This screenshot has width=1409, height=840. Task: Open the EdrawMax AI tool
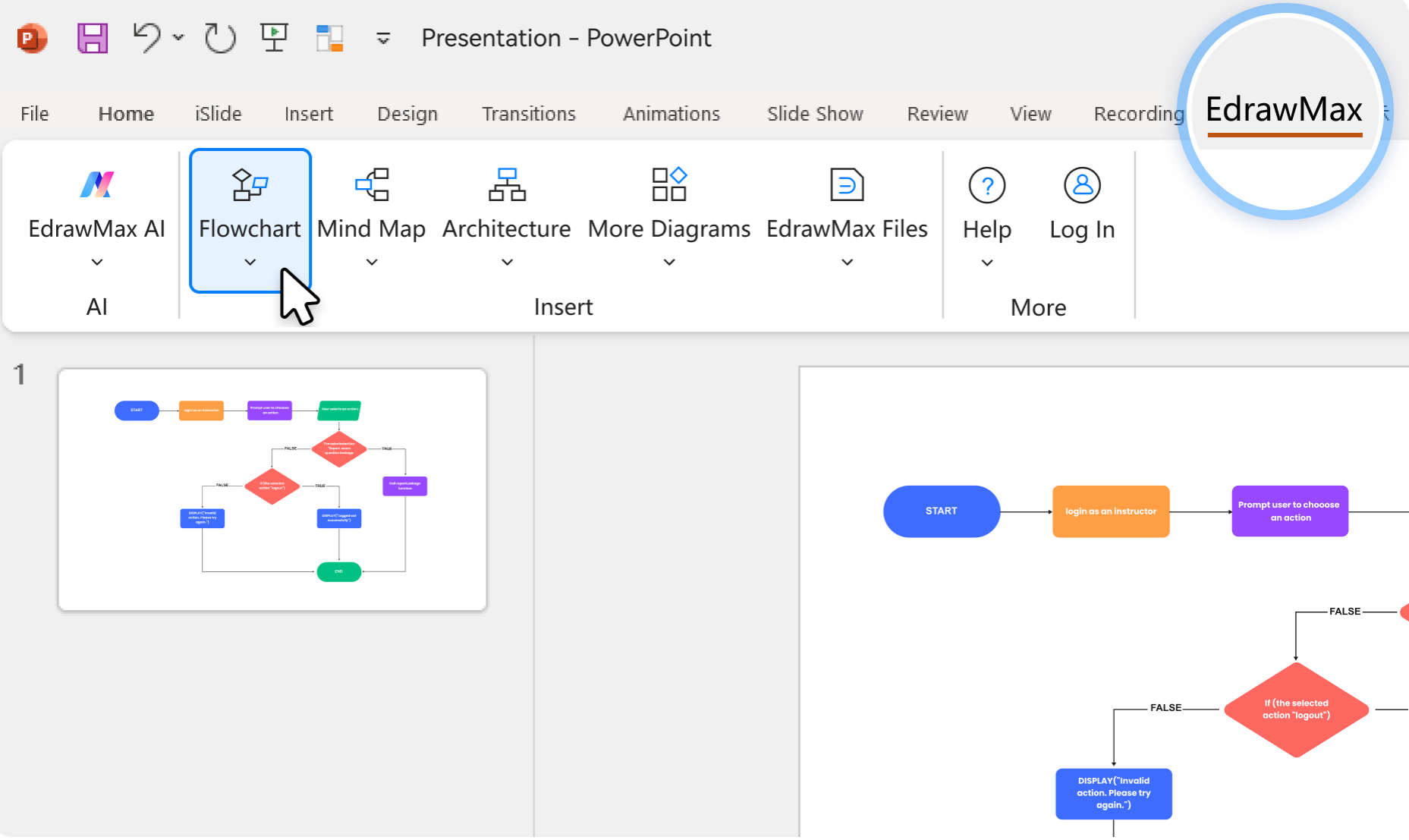coord(96,205)
